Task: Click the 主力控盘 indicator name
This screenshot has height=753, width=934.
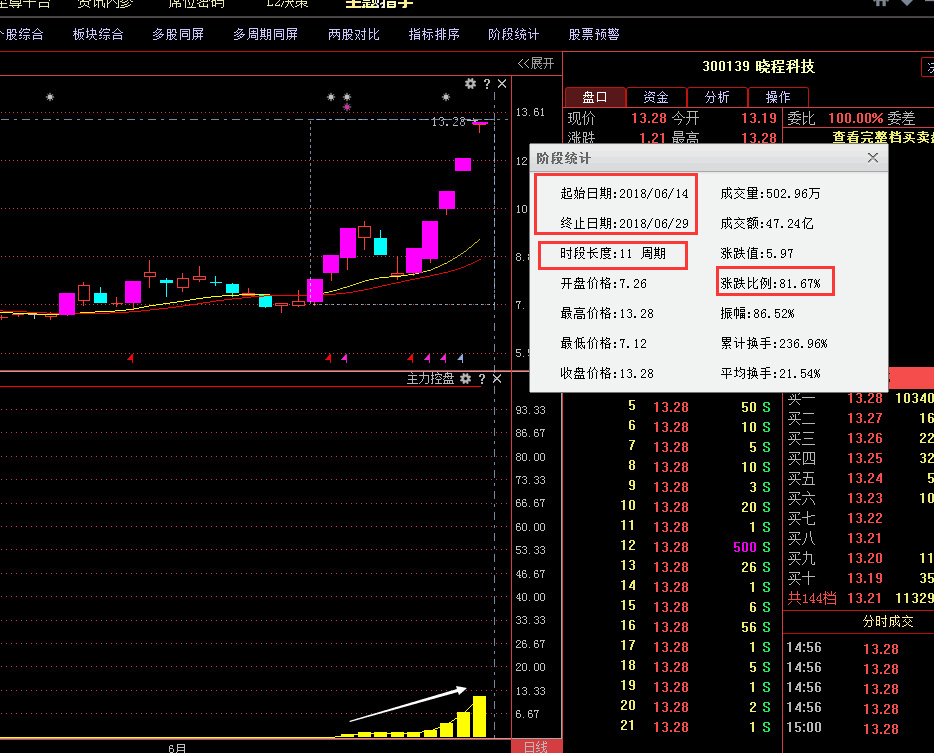Action: 430,379
